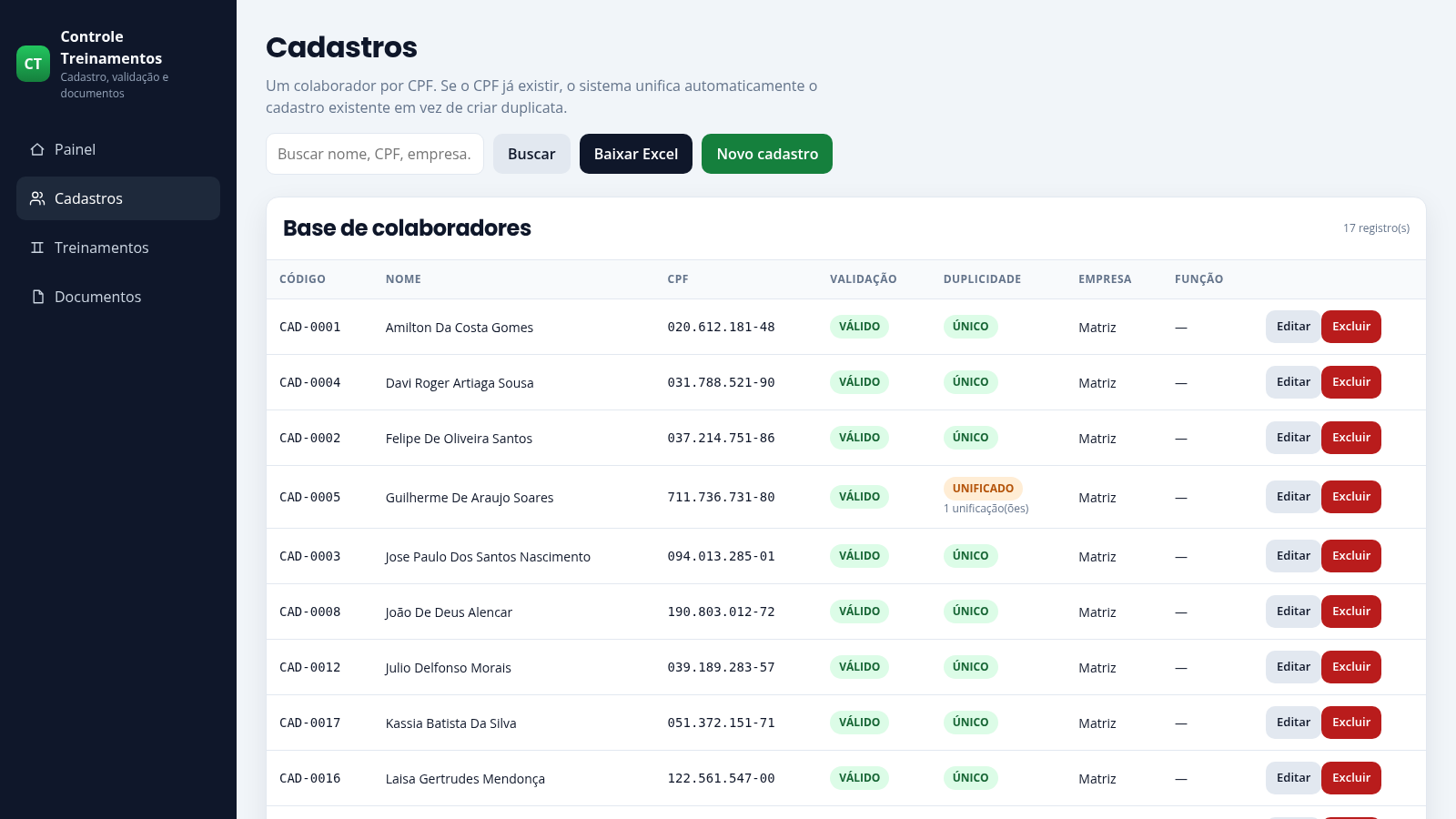Click the EMPRESA column header
The image size is (1456, 819).
point(1105,279)
